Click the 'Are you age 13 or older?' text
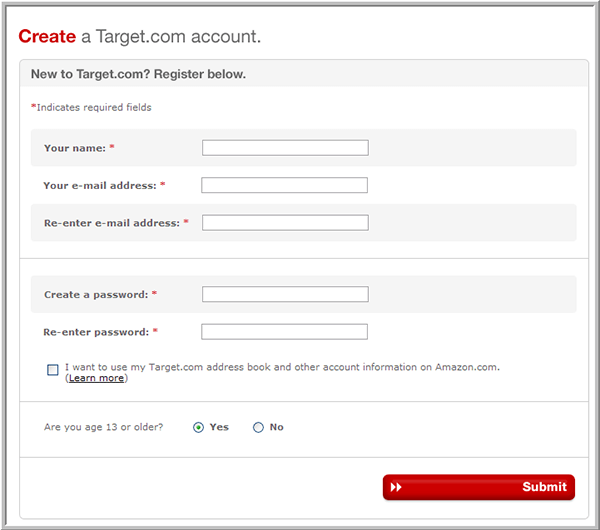 (x=103, y=427)
